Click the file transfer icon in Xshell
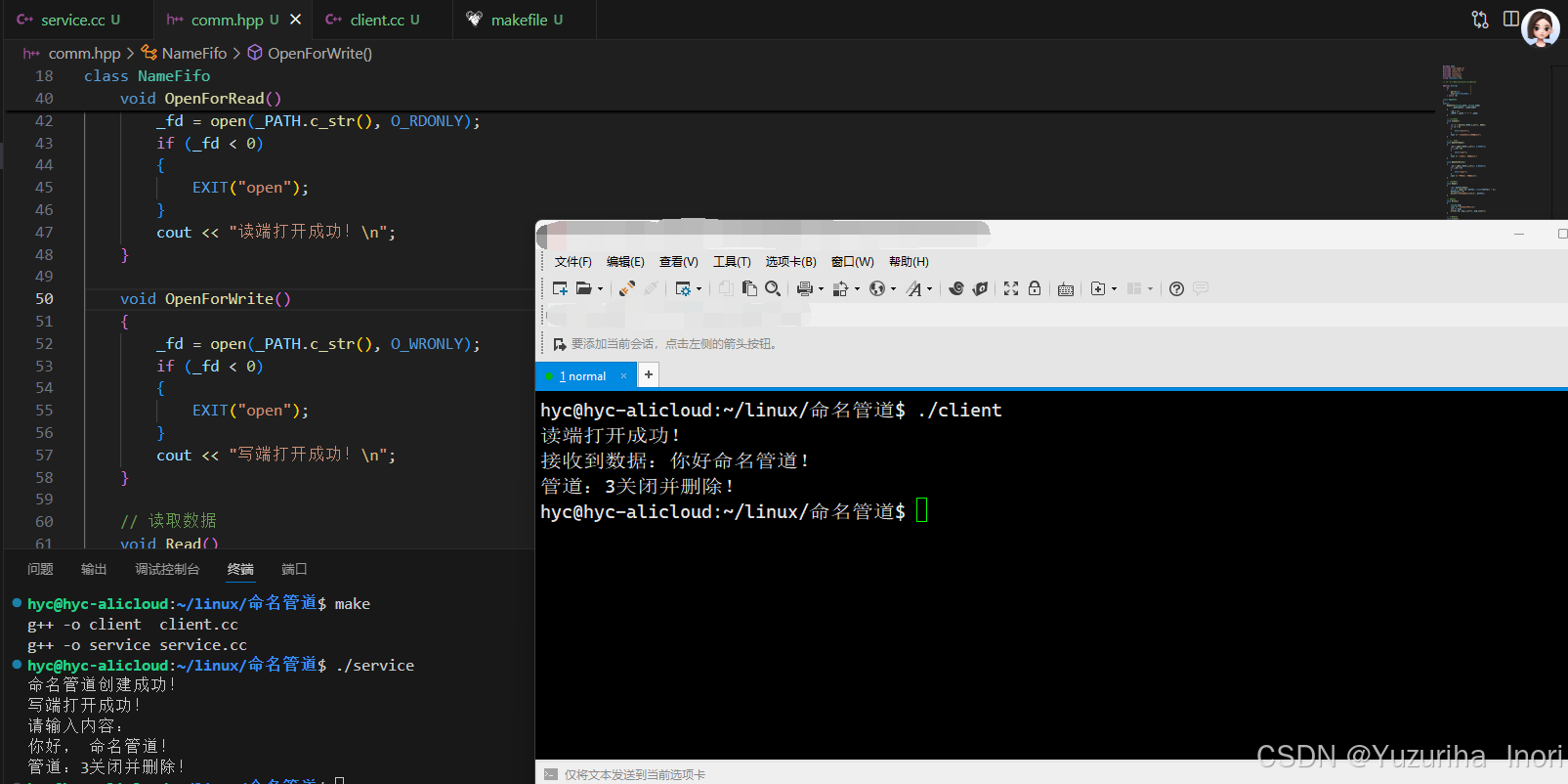The image size is (1568, 784). 840,288
